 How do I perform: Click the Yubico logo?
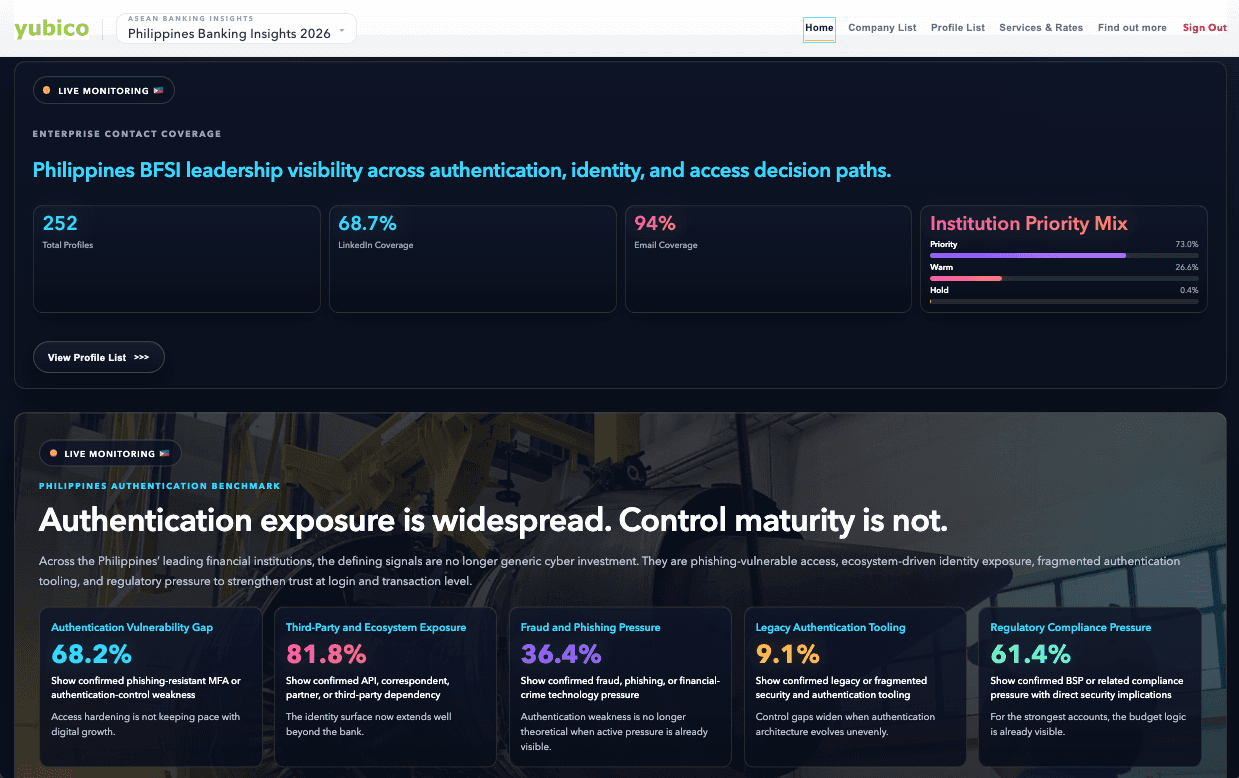pos(52,29)
